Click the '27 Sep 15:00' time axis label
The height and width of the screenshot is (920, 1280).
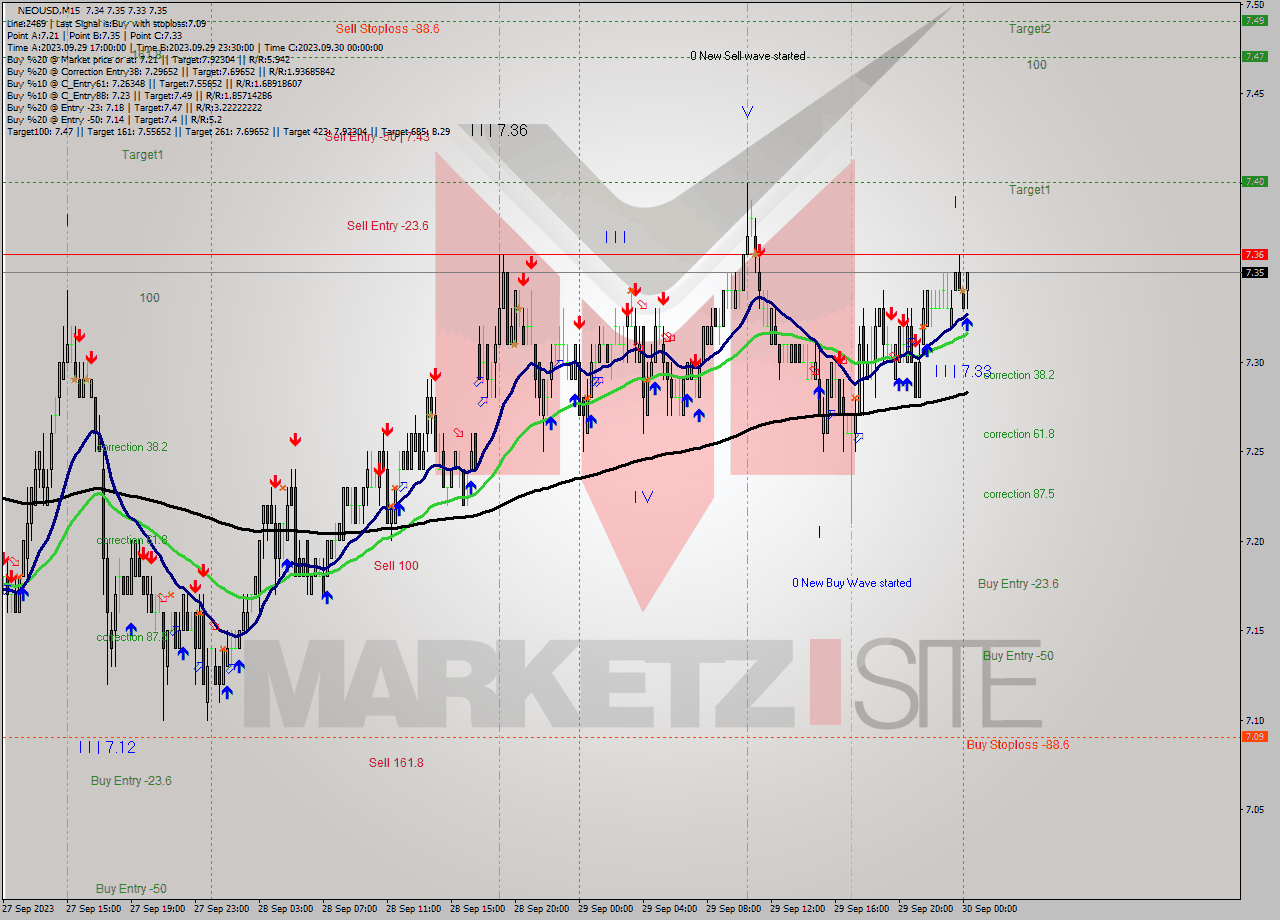click(93, 909)
